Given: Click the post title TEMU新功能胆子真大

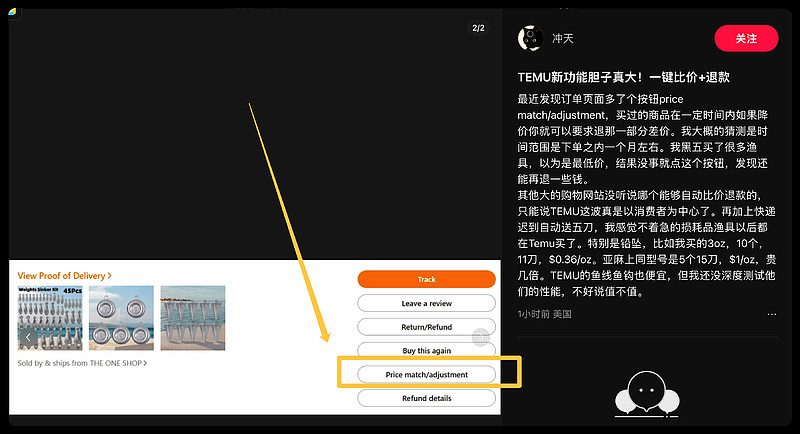Looking at the screenshot, I should click(623, 77).
